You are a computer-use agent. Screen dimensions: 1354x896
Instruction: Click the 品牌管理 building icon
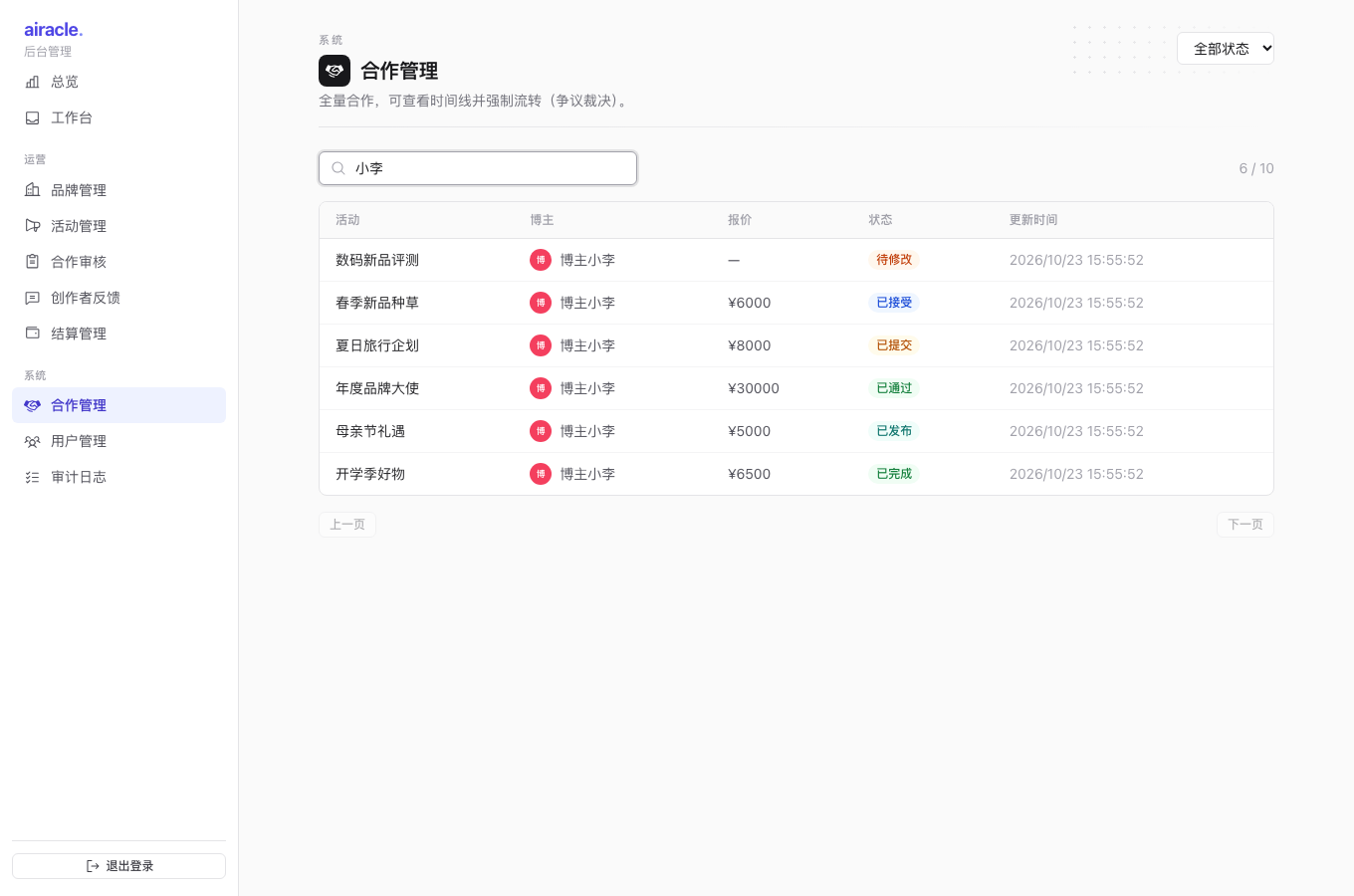[32, 190]
